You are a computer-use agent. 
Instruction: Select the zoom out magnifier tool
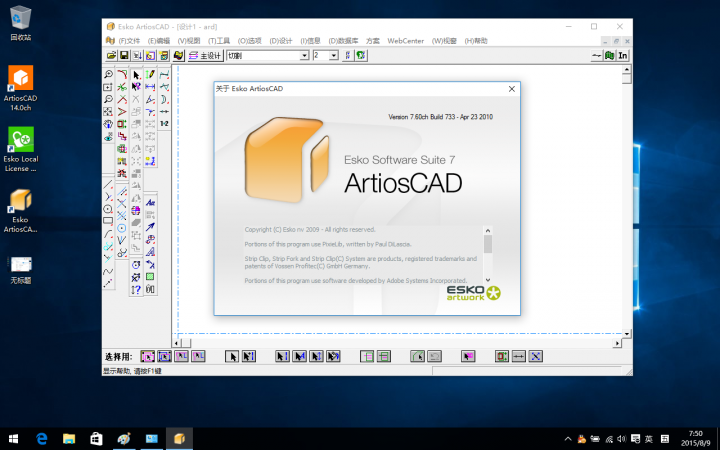pos(108,99)
